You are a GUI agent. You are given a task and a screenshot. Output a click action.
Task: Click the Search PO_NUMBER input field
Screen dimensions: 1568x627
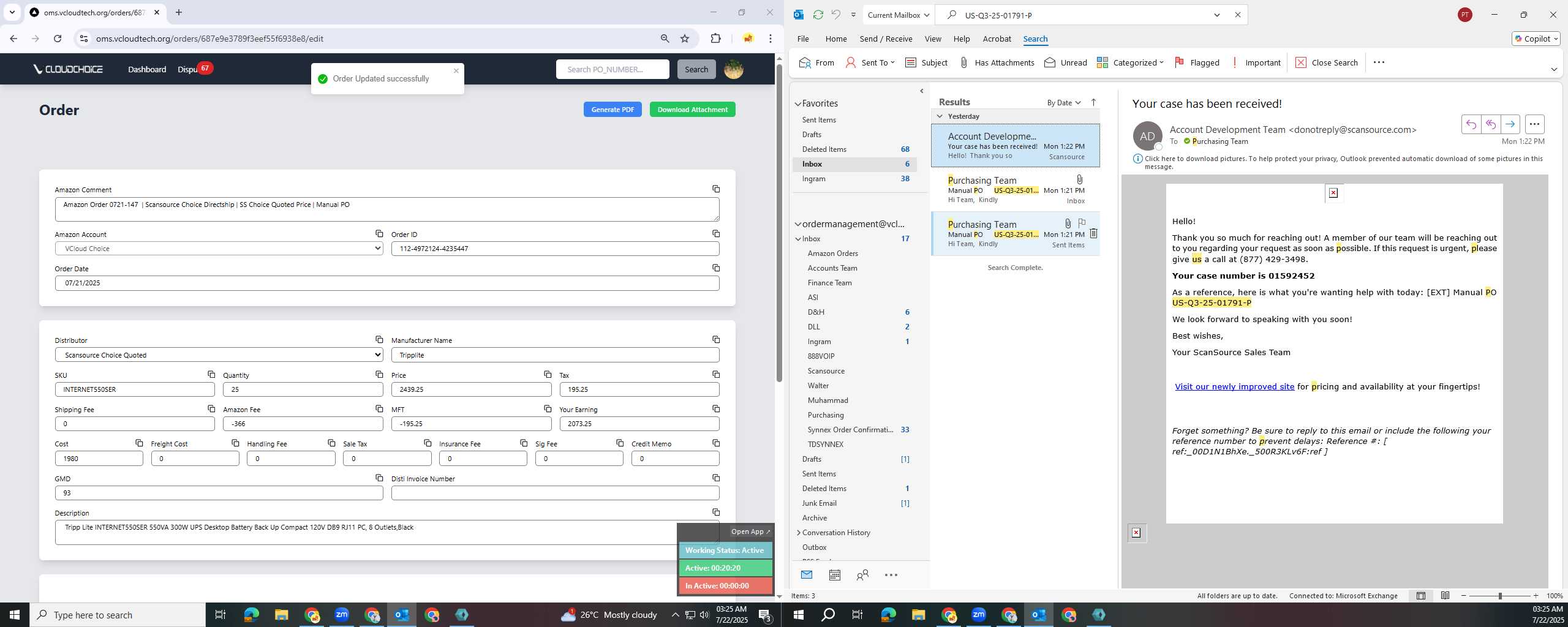[612, 69]
